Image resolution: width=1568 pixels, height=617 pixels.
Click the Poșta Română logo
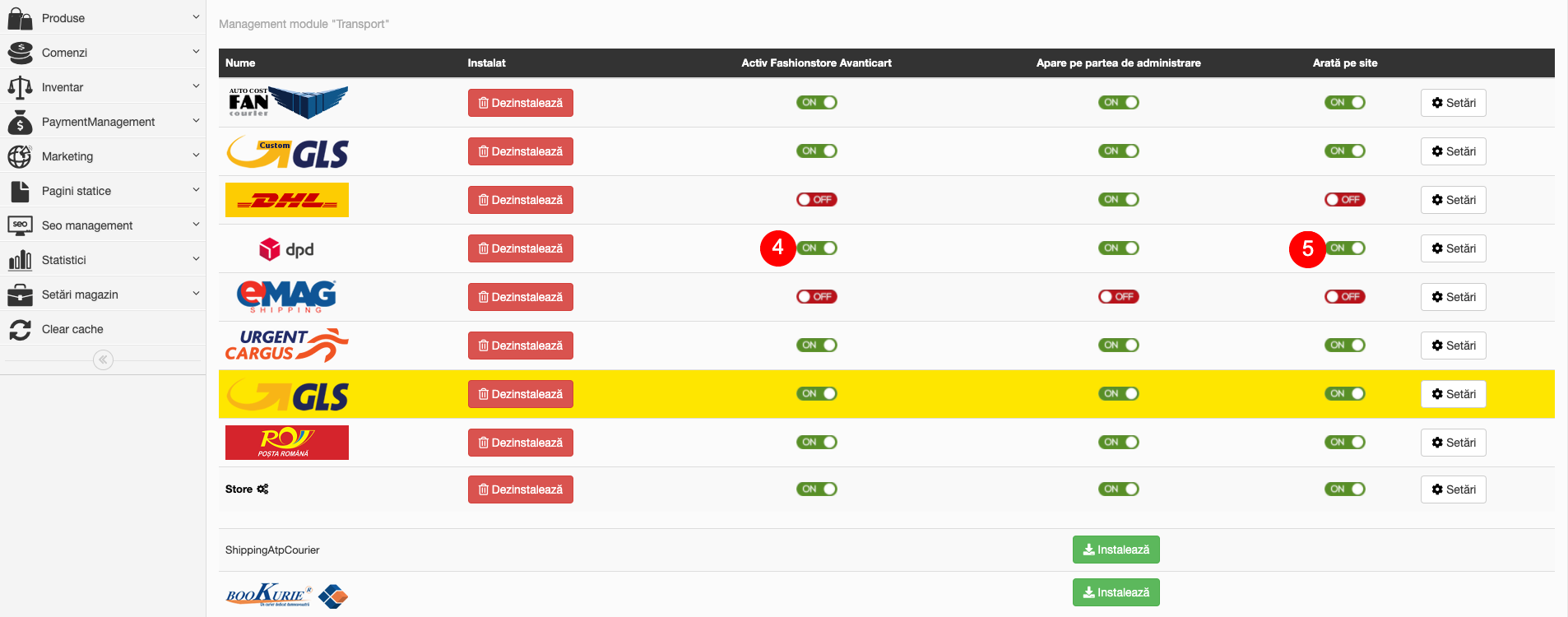tap(287, 443)
